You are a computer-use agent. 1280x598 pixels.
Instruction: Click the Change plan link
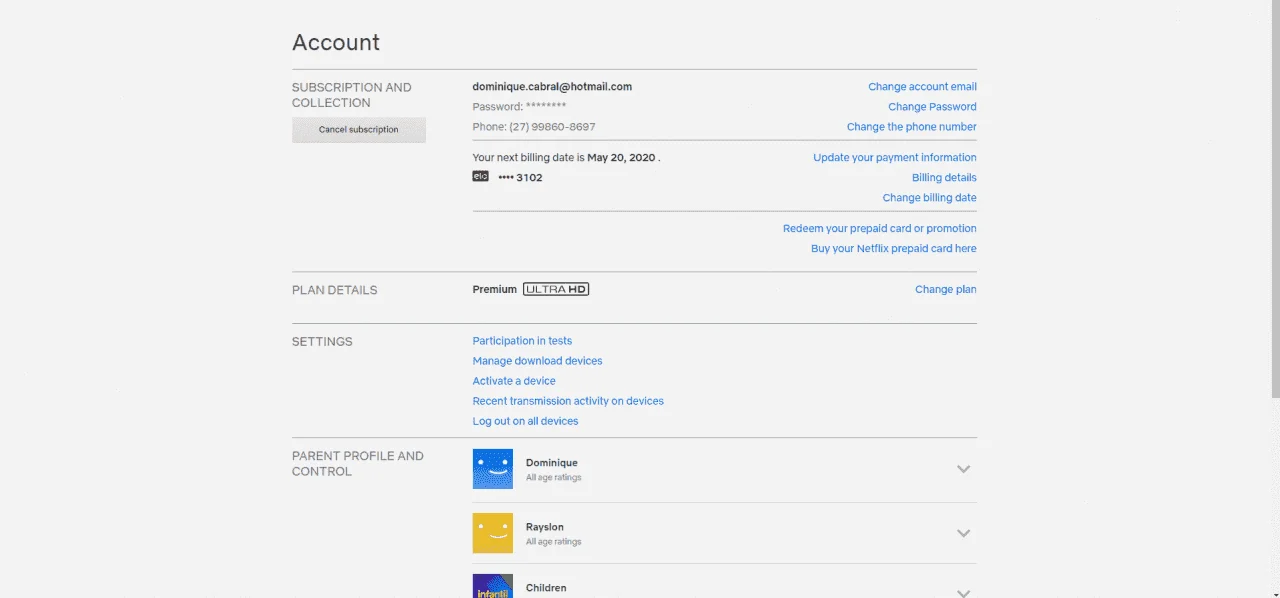946,290
